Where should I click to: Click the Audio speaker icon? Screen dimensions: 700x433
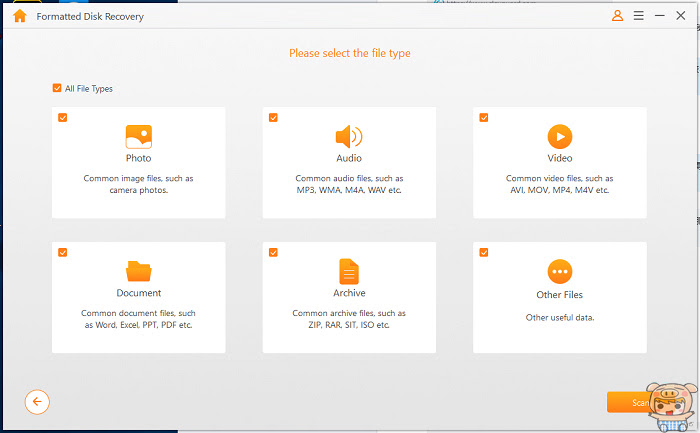(x=349, y=137)
